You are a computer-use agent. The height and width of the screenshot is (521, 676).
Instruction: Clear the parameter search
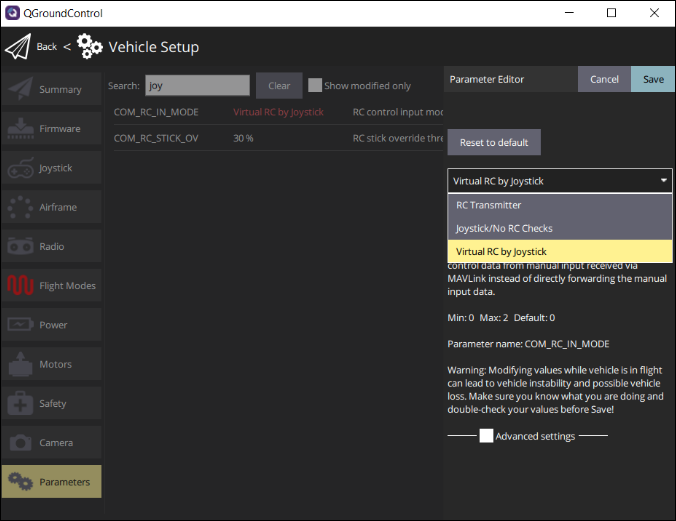[279, 85]
